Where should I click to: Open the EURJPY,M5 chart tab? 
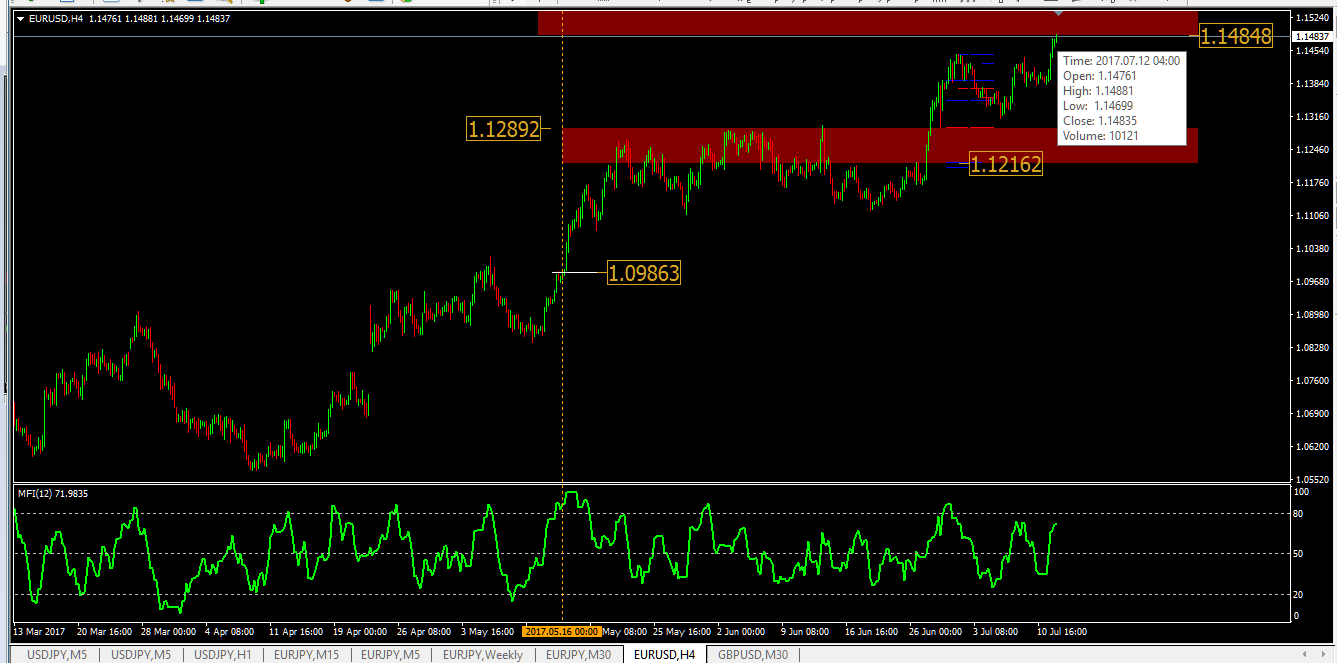pos(390,655)
